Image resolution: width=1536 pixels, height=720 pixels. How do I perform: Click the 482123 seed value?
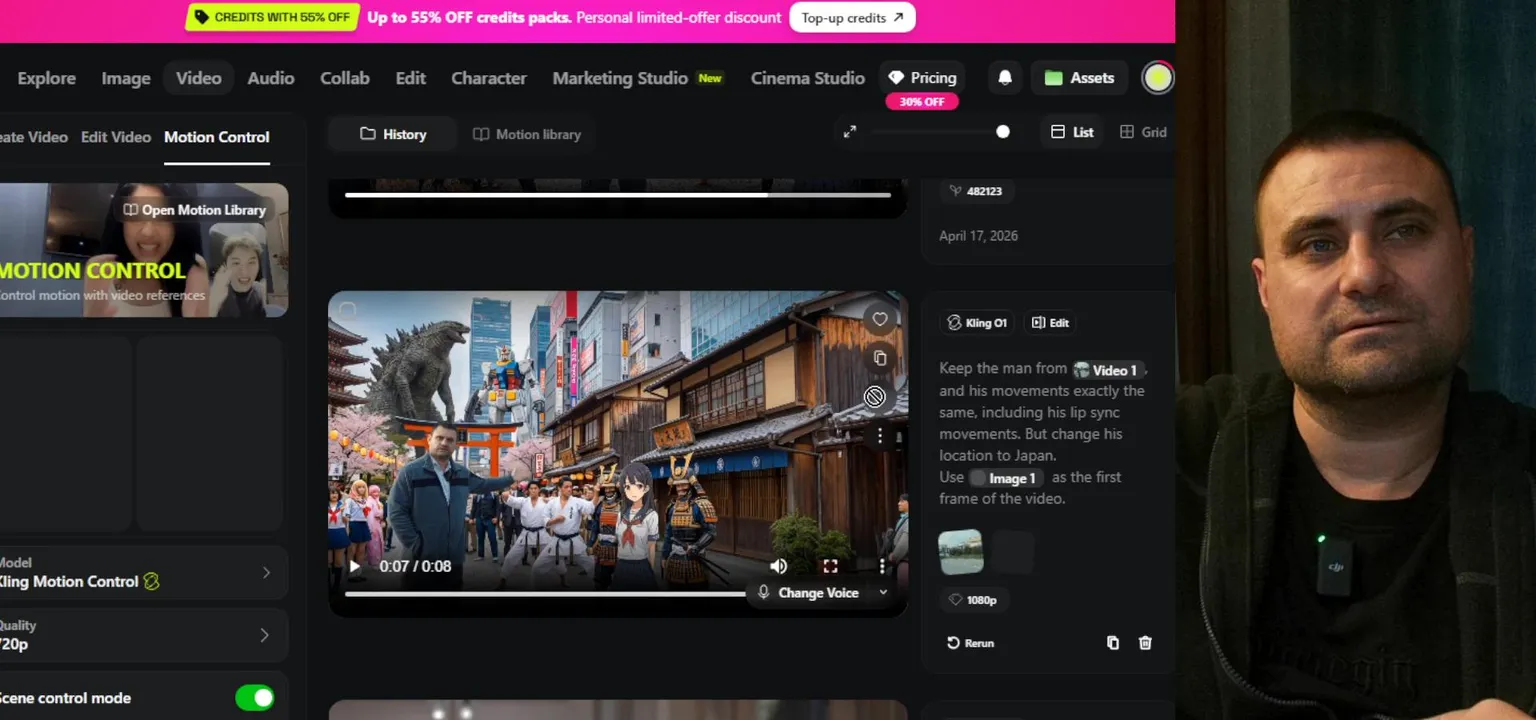[976, 191]
